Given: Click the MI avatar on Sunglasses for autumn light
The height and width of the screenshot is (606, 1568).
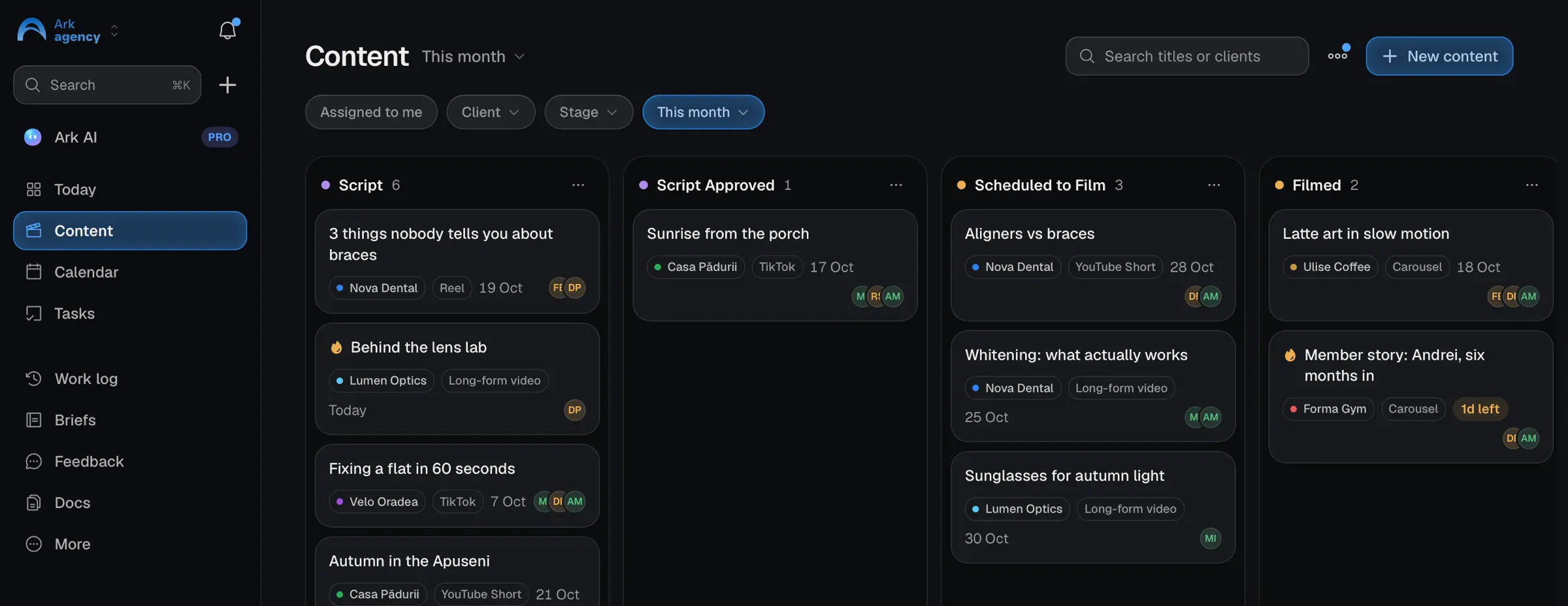Looking at the screenshot, I should tap(1211, 538).
